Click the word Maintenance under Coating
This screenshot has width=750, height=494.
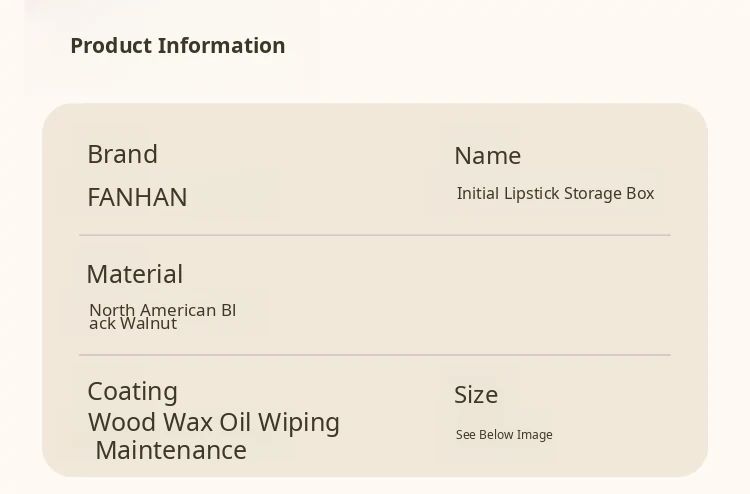171,450
